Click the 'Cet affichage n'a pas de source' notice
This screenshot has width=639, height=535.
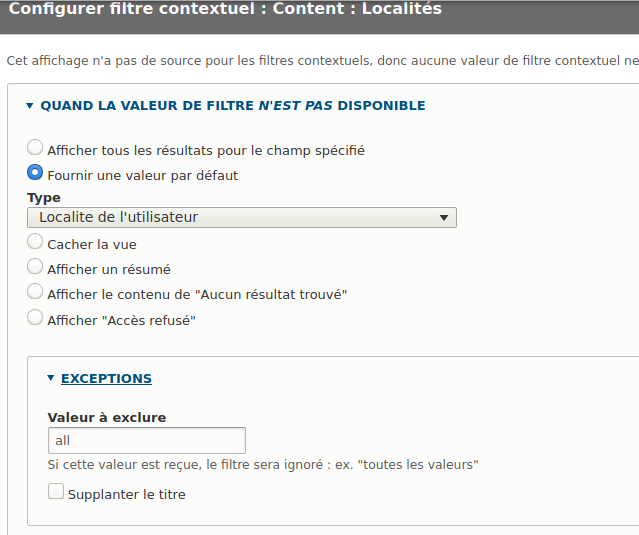(320, 61)
